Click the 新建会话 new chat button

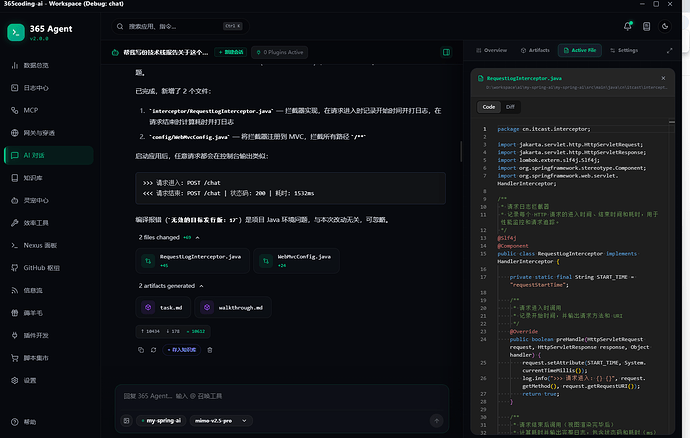click(x=231, y=52)
